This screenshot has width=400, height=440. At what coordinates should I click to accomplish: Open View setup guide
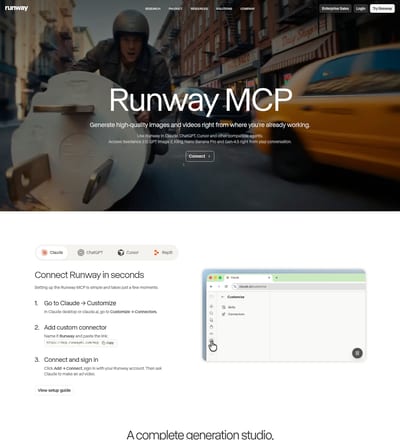tap(54, 390)
